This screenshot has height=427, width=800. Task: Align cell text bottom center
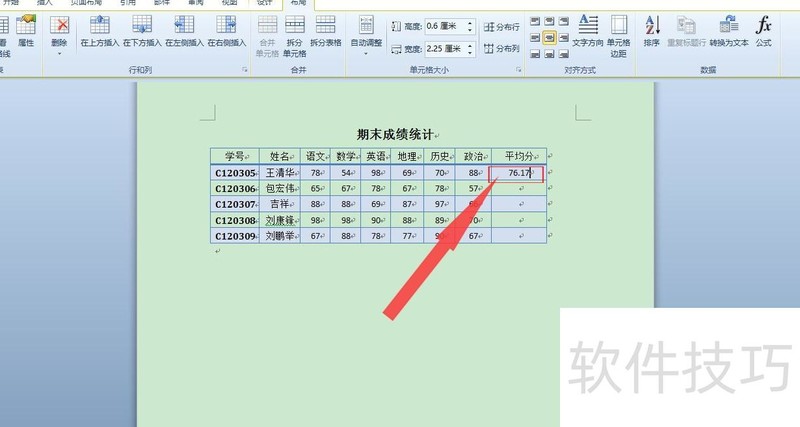(x=549, y=53)
